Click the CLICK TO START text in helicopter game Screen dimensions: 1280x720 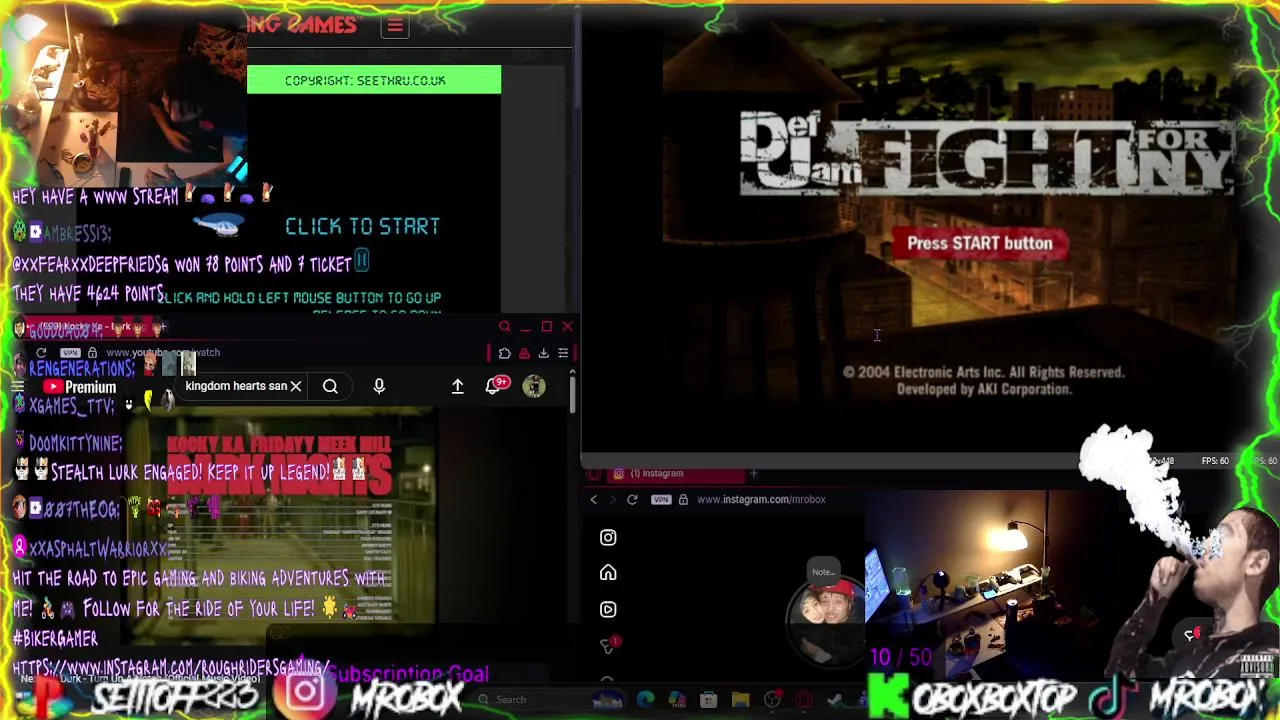tap(362, 226)
